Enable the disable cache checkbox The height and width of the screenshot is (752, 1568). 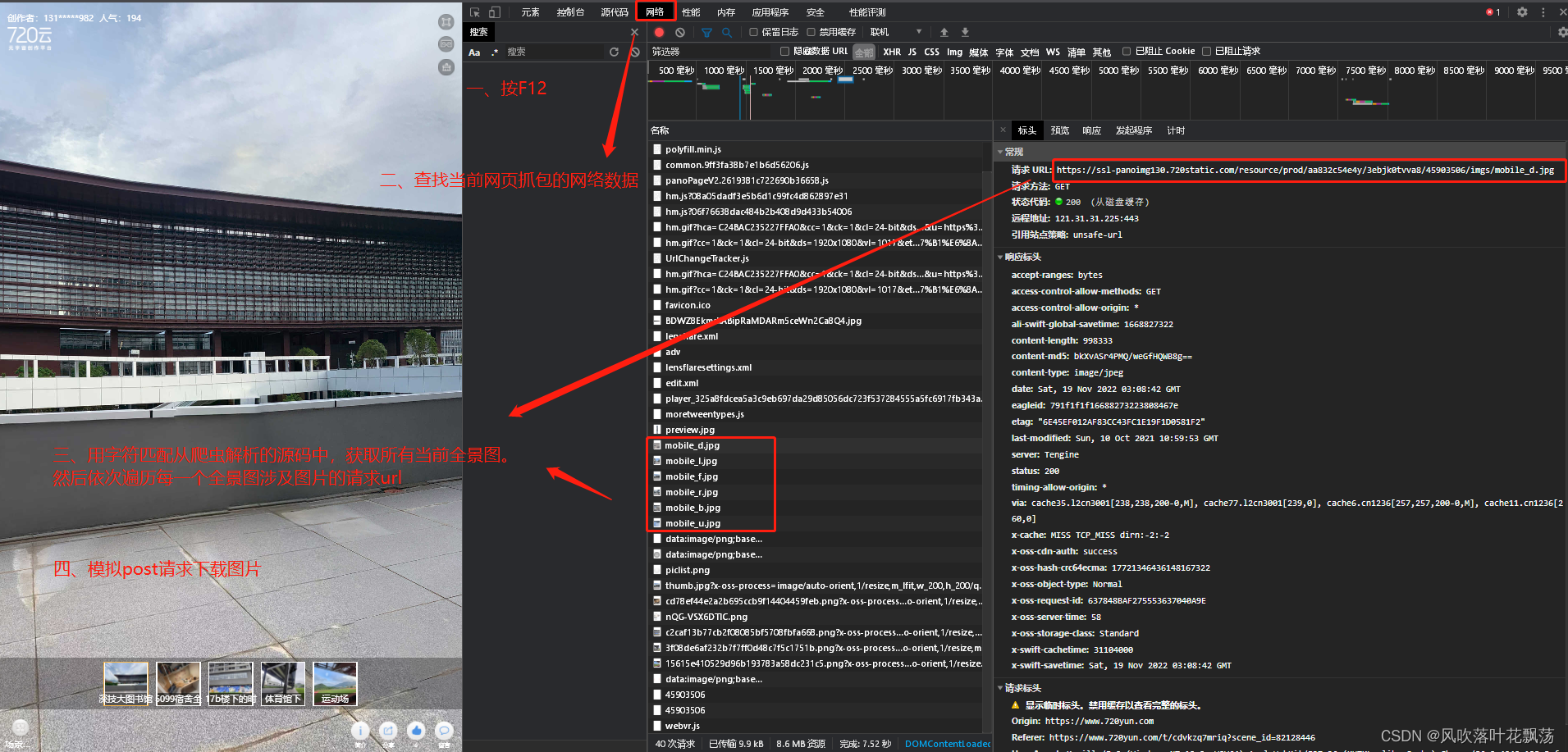coord(811,32)
